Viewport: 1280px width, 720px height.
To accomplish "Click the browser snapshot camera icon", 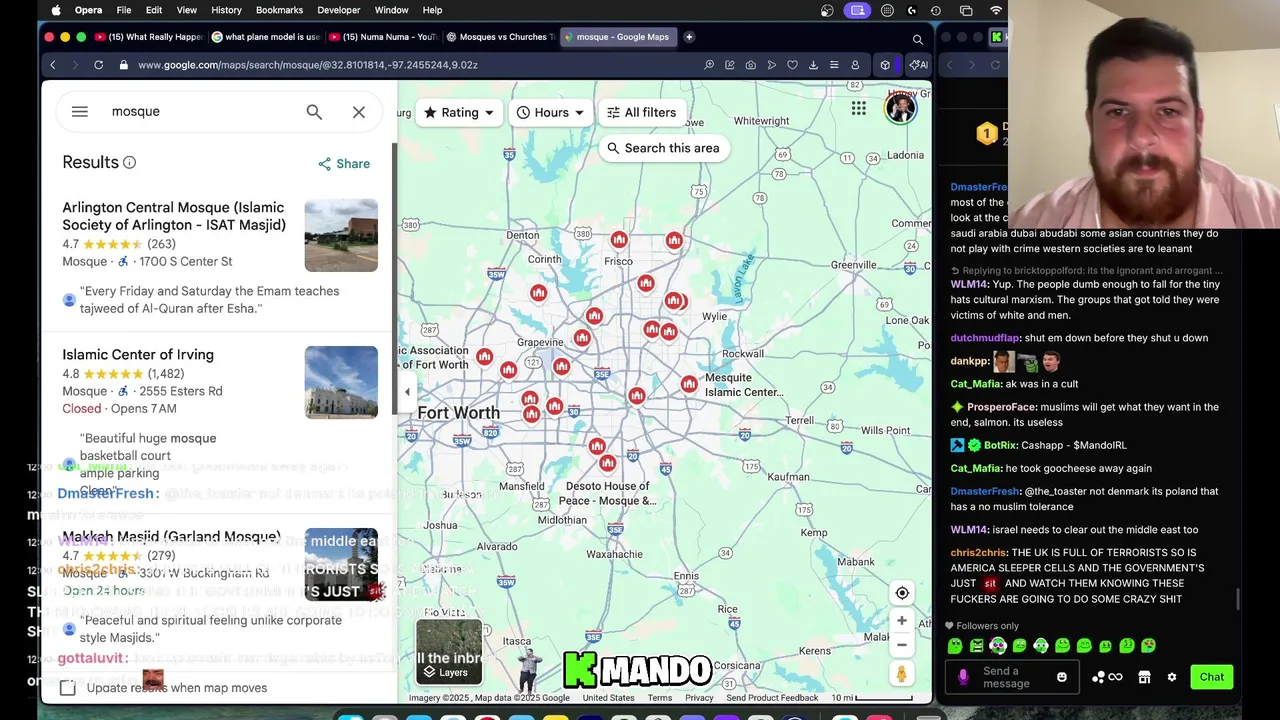I will coord(751,65).
